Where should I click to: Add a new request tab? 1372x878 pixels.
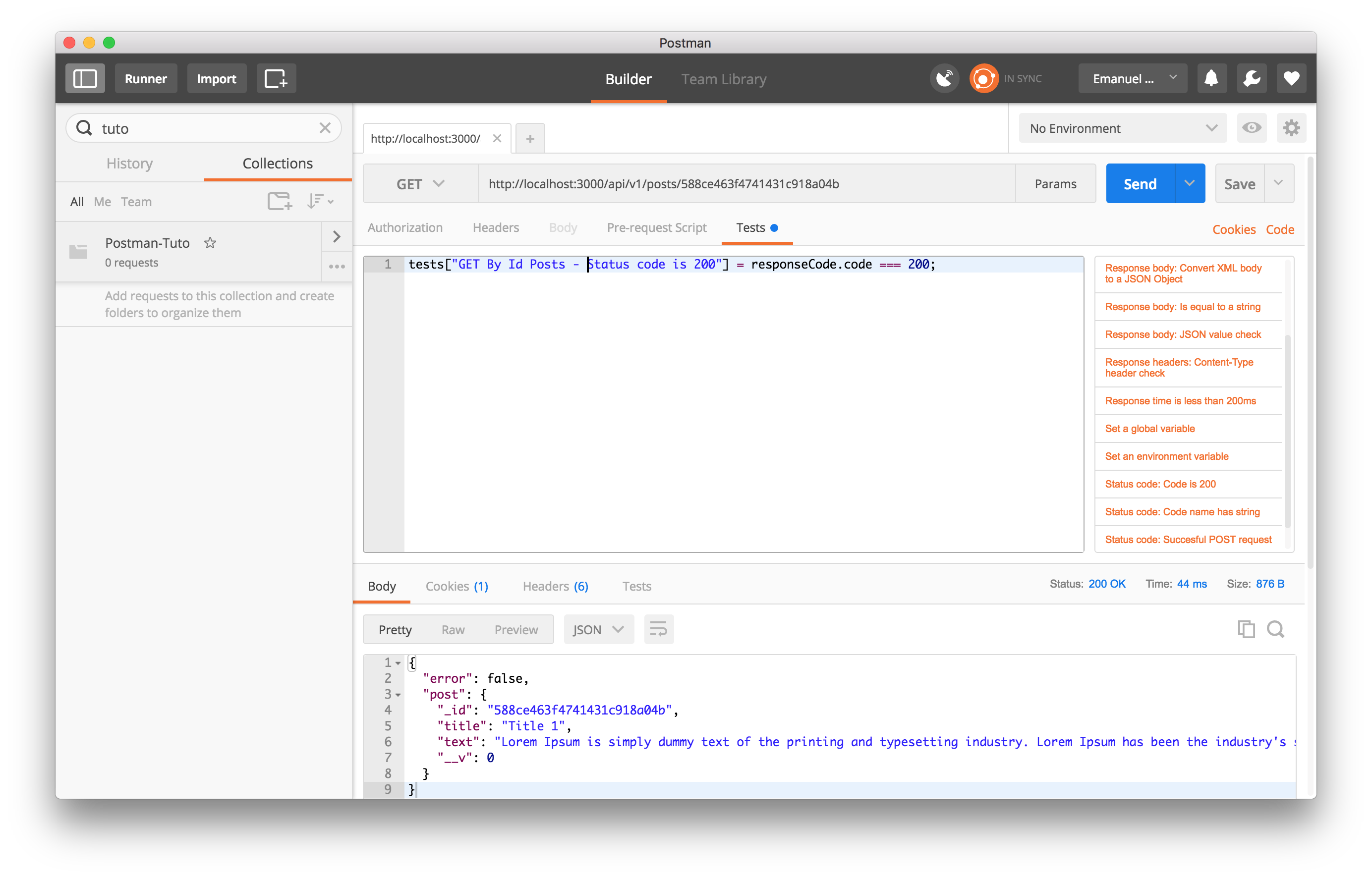tap(530, 139)
